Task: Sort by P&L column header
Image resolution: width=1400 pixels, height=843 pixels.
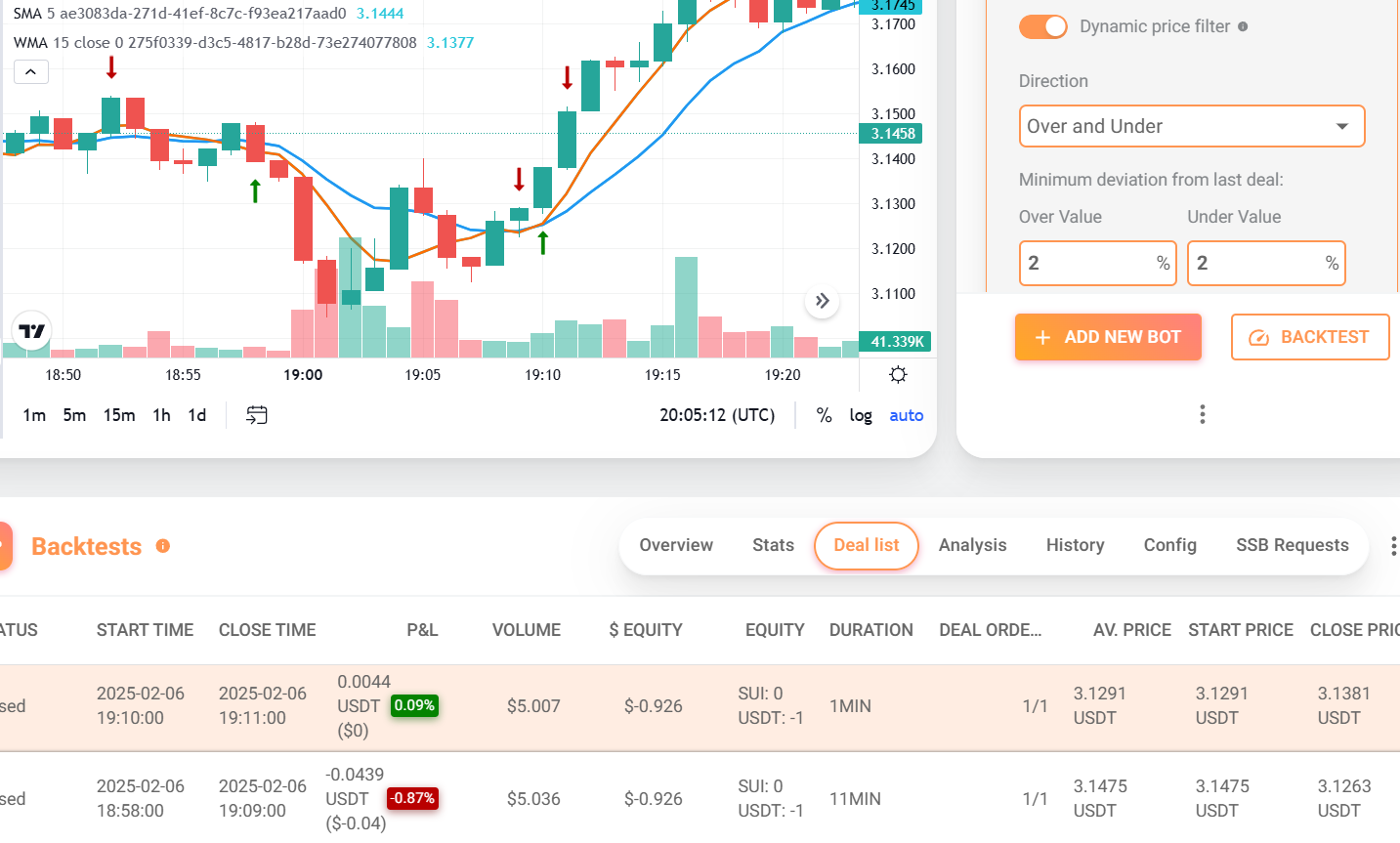Action: point(422,630)
